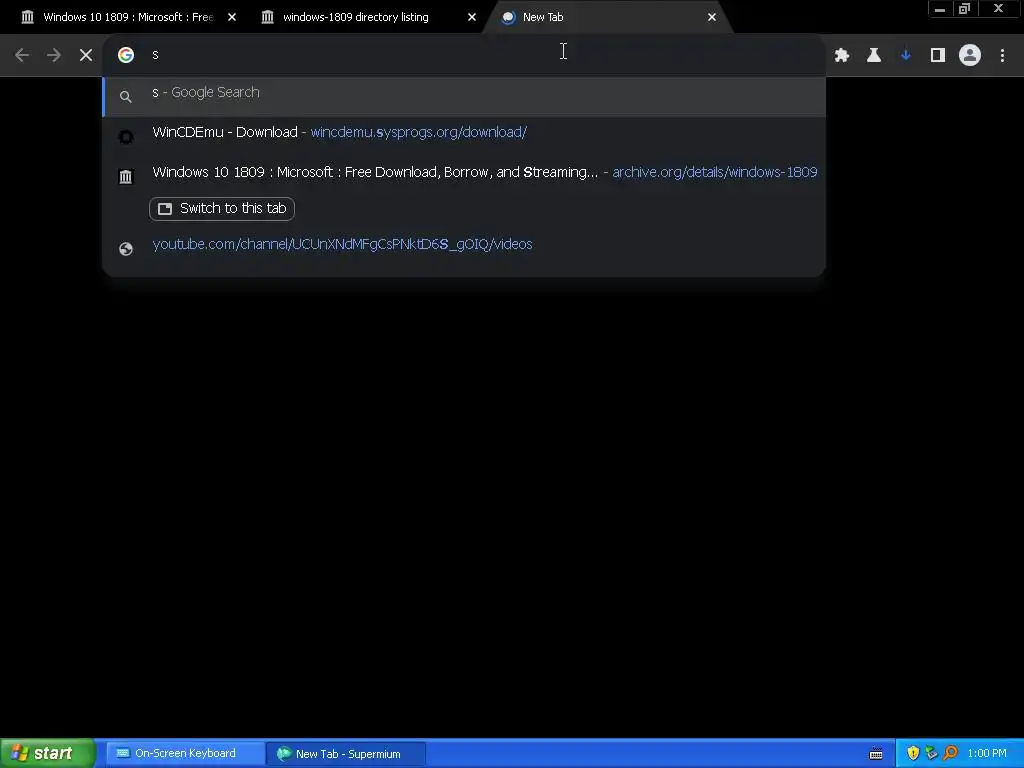Screen dimensions: 1024x768
Task: Close the Windows 10 1809 tab
Action: click(x=232, y=17)
